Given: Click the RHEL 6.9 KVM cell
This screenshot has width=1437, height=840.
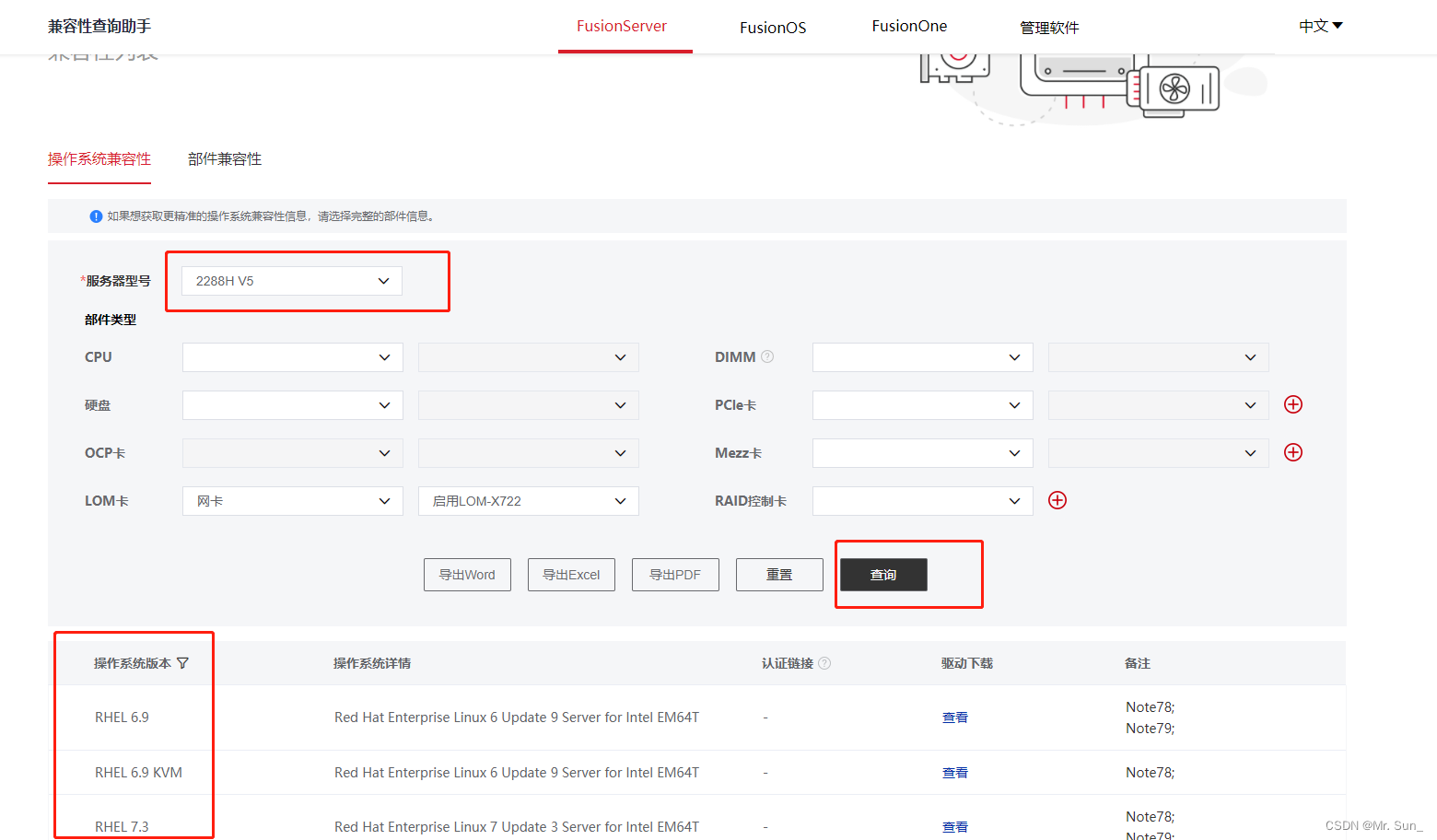Looking at the screenshot, I should [138, 773].
